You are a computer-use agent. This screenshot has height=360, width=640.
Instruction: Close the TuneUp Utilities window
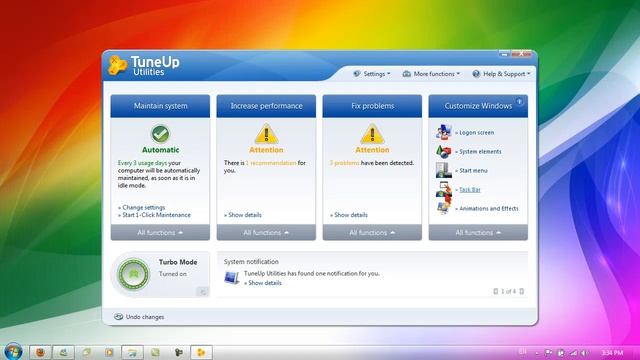(522, 54)
